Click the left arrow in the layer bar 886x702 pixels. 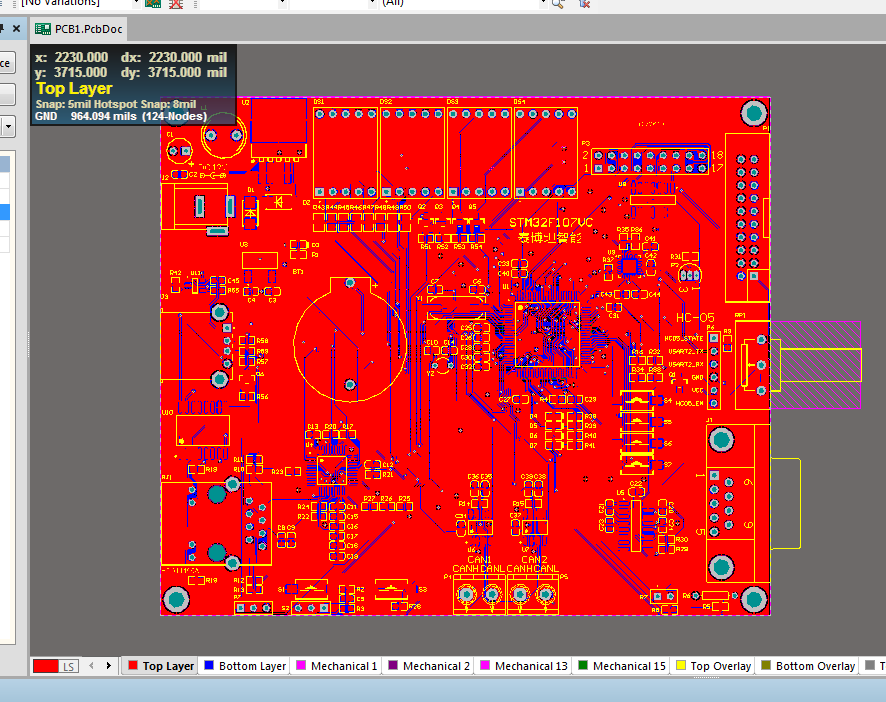click(90, 665)
